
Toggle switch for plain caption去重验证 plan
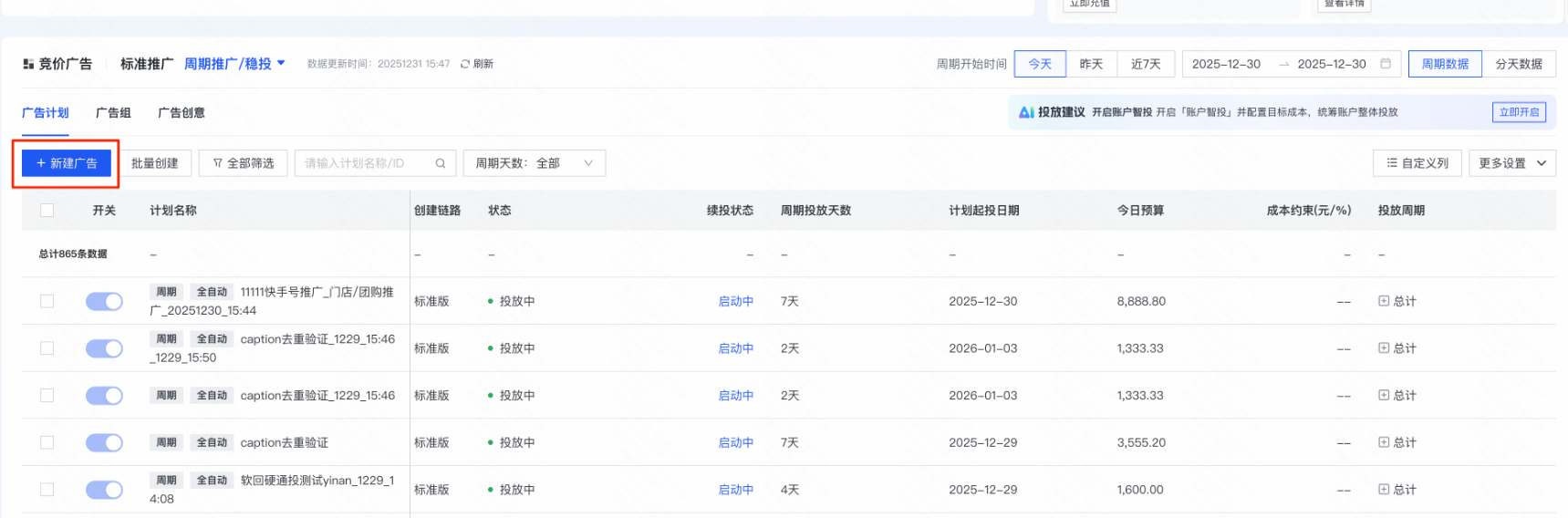(104, 442)
